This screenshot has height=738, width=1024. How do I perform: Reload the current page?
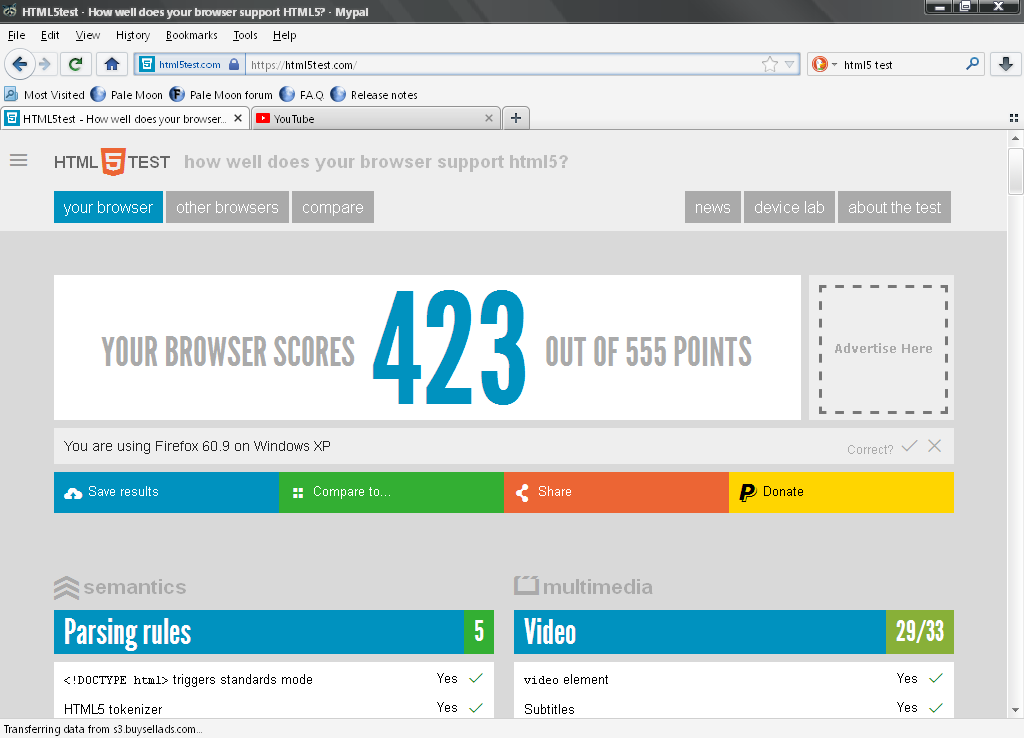[x=75, y=64]
